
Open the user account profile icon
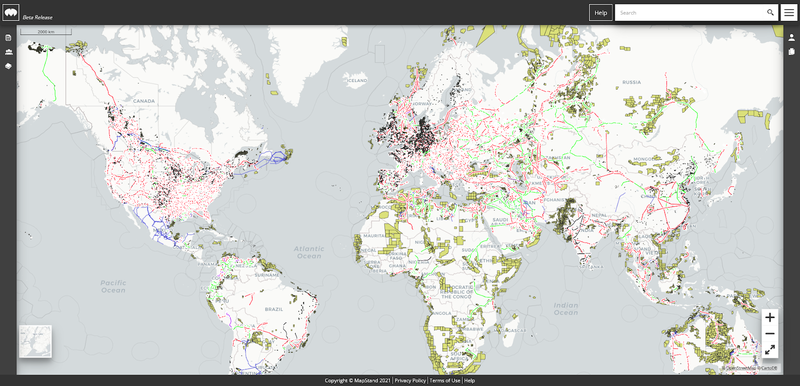coord(791,37)
